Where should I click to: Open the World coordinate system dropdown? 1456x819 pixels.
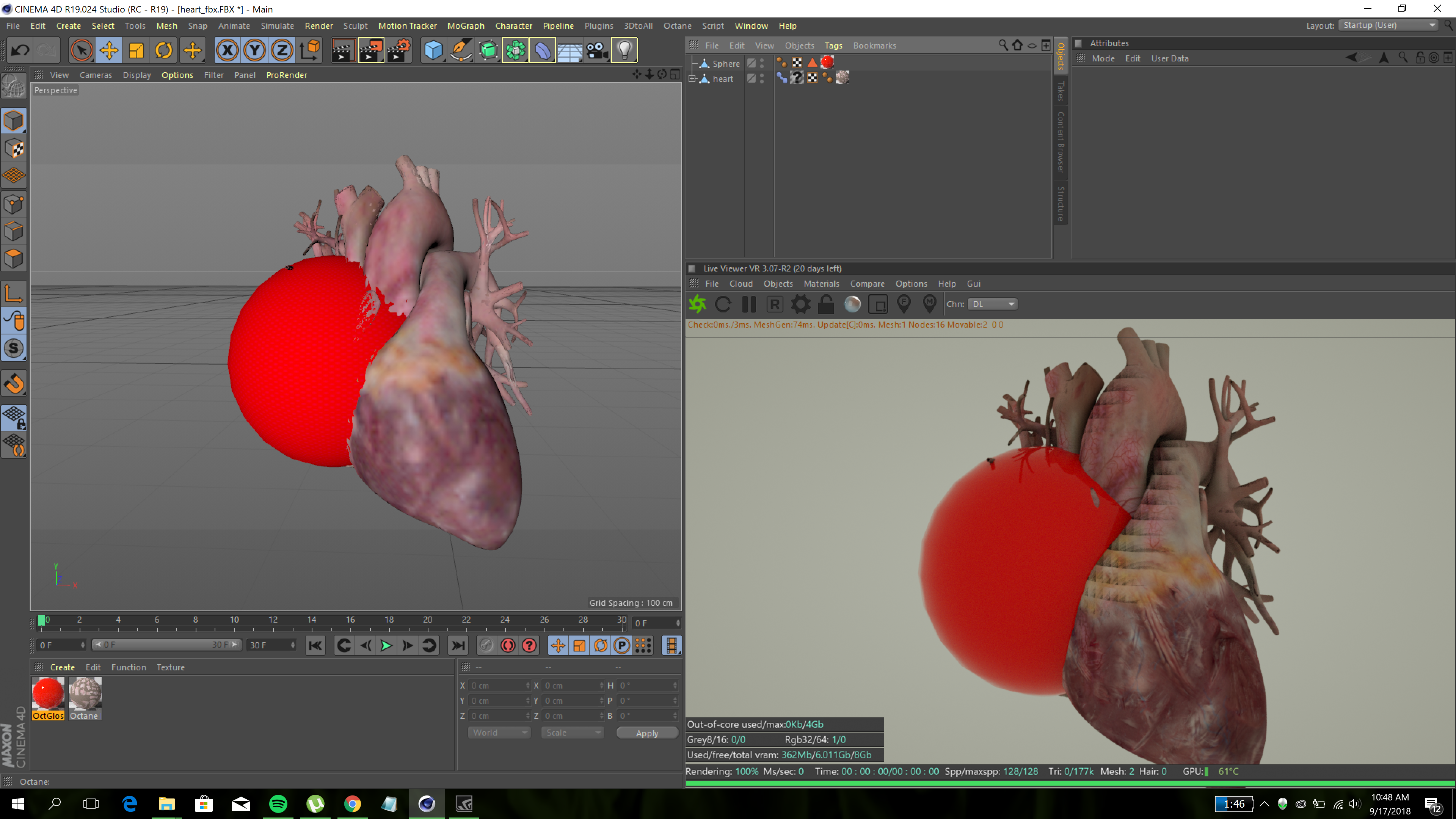500,733
